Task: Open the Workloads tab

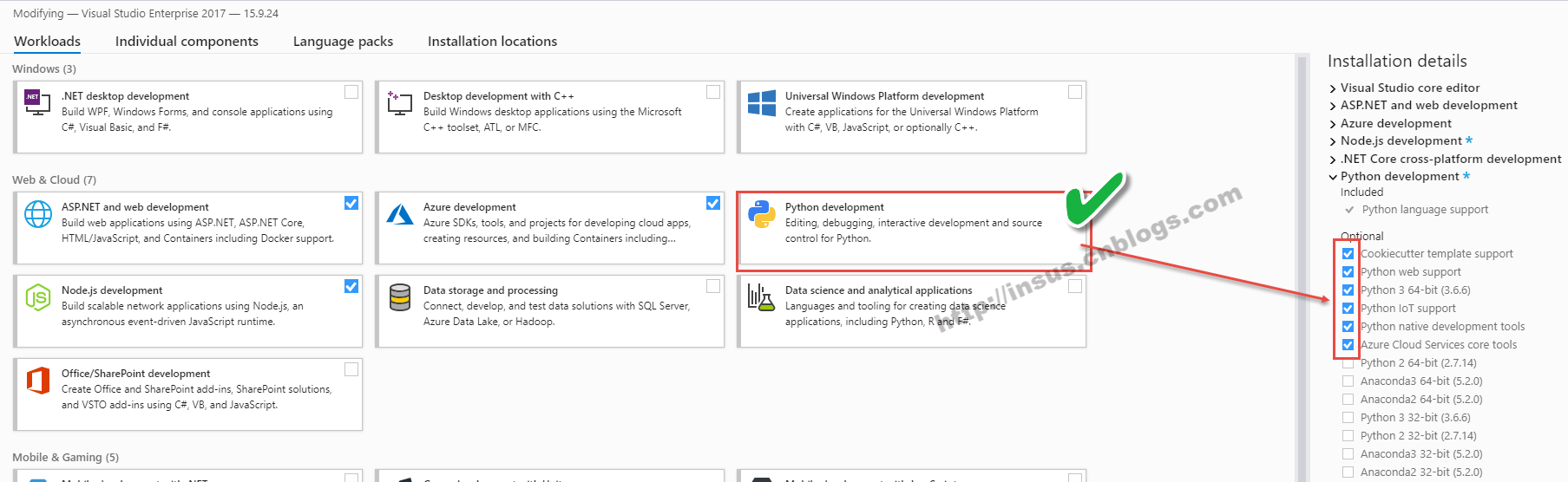Action: point(48,41)
